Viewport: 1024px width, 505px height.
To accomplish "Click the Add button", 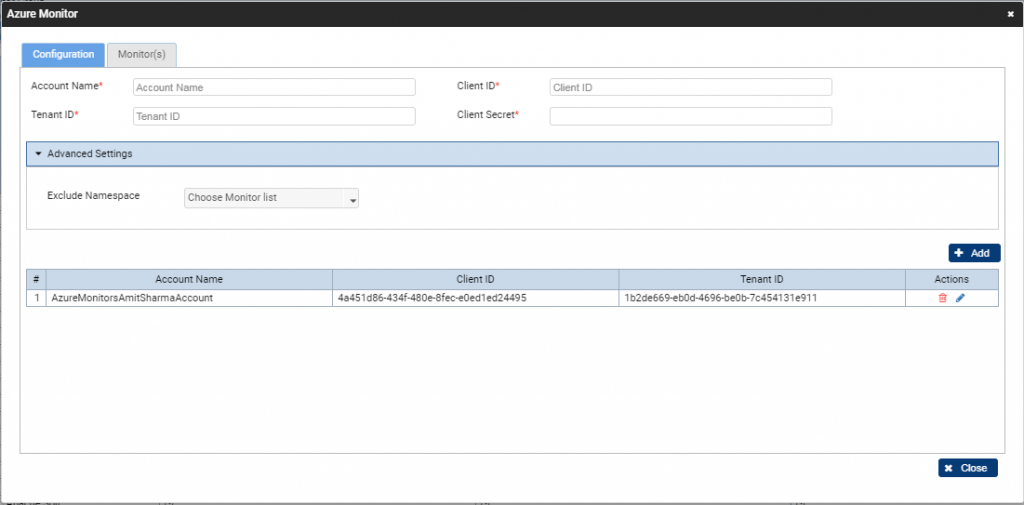I will (x=974, y=253).
